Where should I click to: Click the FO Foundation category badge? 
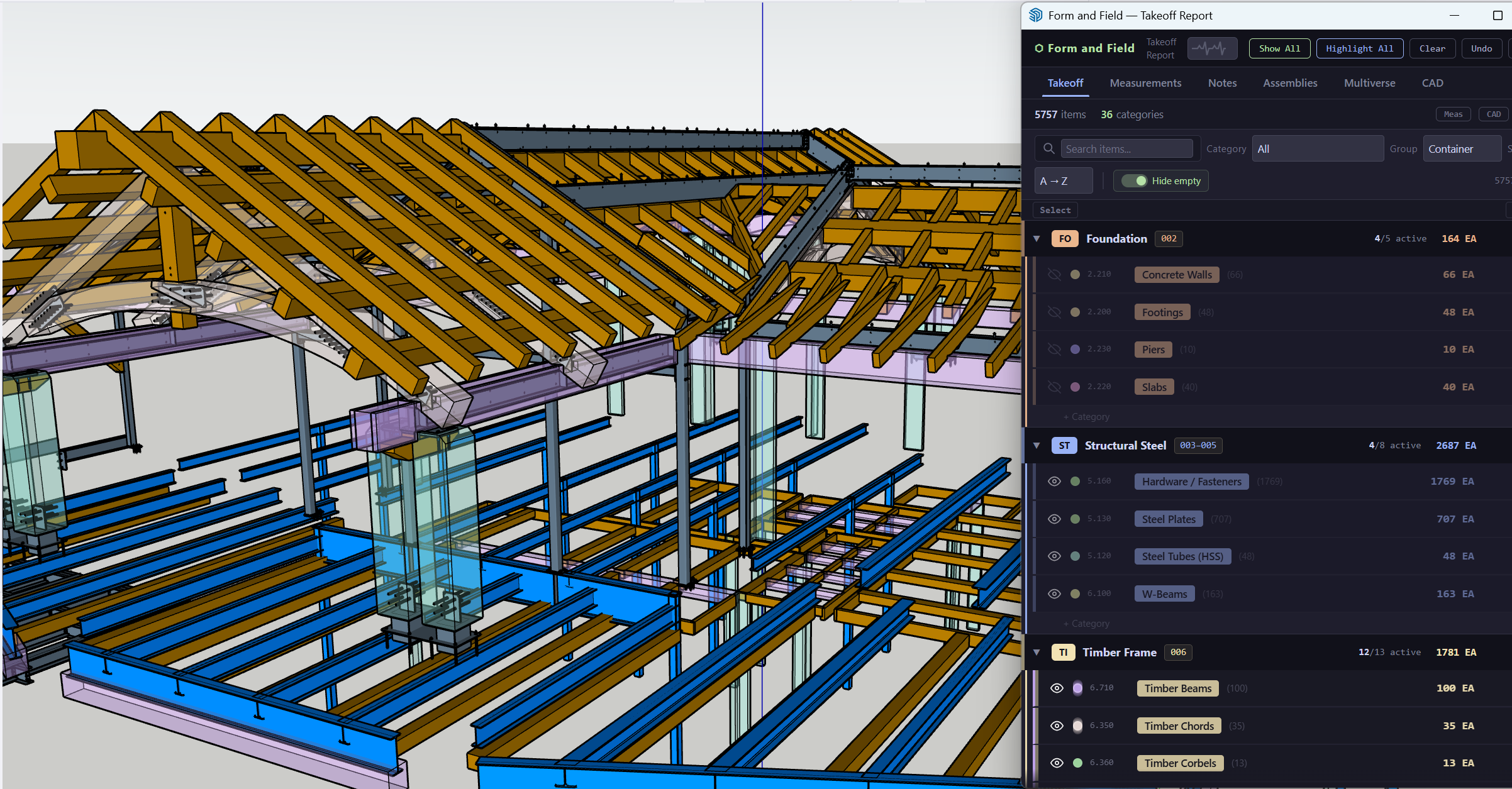1064,239
